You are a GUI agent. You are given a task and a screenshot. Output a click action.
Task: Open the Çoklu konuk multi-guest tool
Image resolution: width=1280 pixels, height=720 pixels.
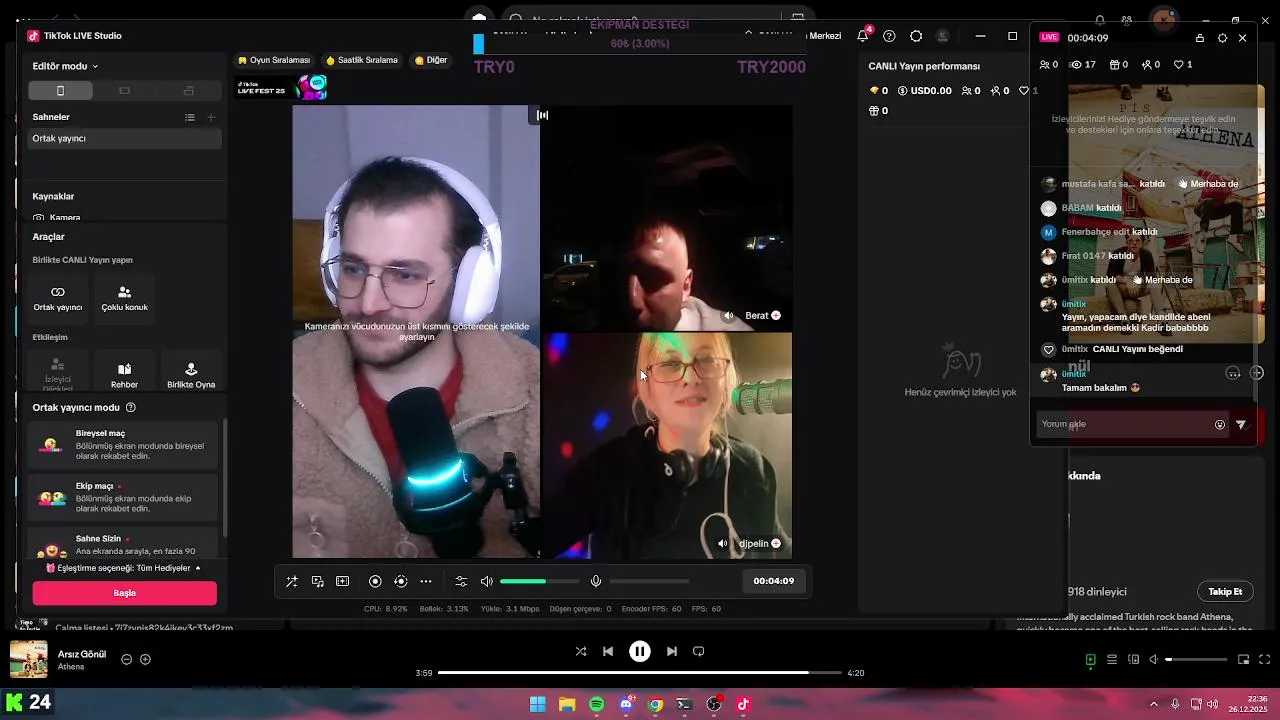(x=124, y=298)
